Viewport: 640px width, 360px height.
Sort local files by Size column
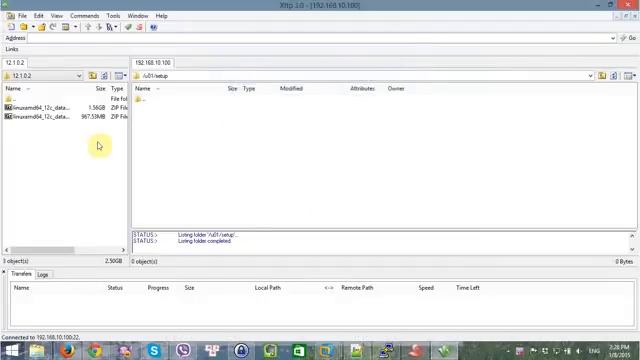click(x=100, y=89)
